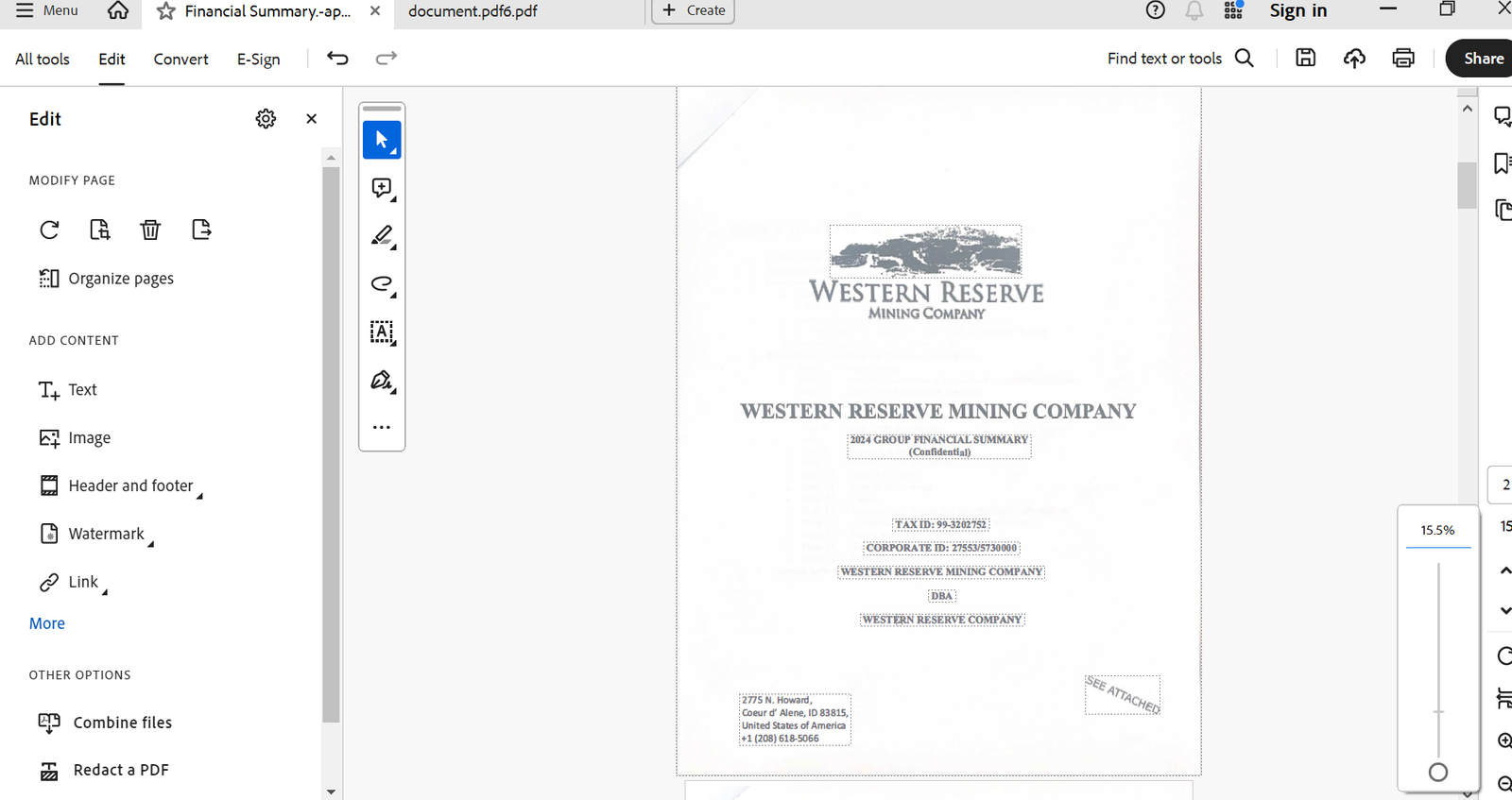Viewport: 1512px width, 800px height.
Task: Add an Image
Action: [75, 438]
